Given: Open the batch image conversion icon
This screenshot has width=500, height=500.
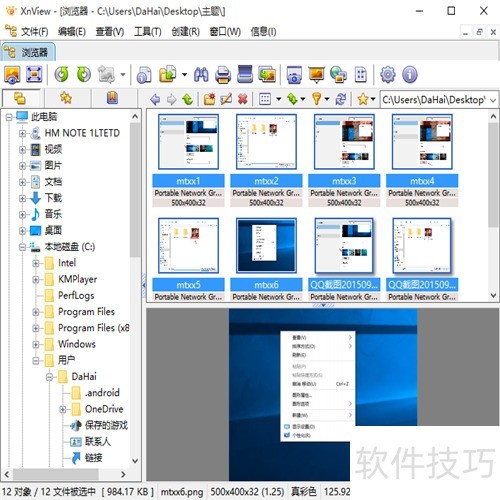Looking at the screenshot, I should click(267, 74).
